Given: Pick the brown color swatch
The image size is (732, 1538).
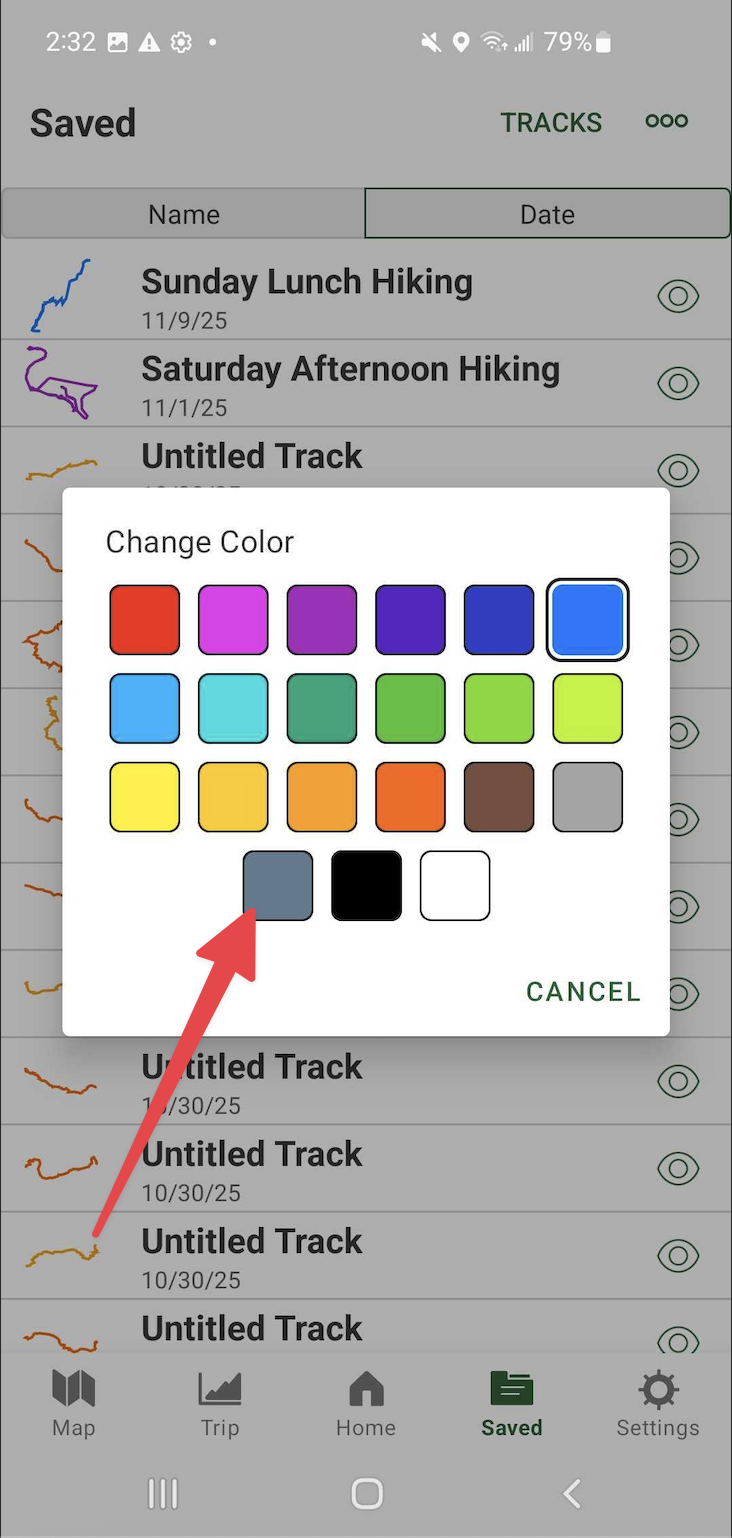Looking at the screenshot, I should (499, 797).
